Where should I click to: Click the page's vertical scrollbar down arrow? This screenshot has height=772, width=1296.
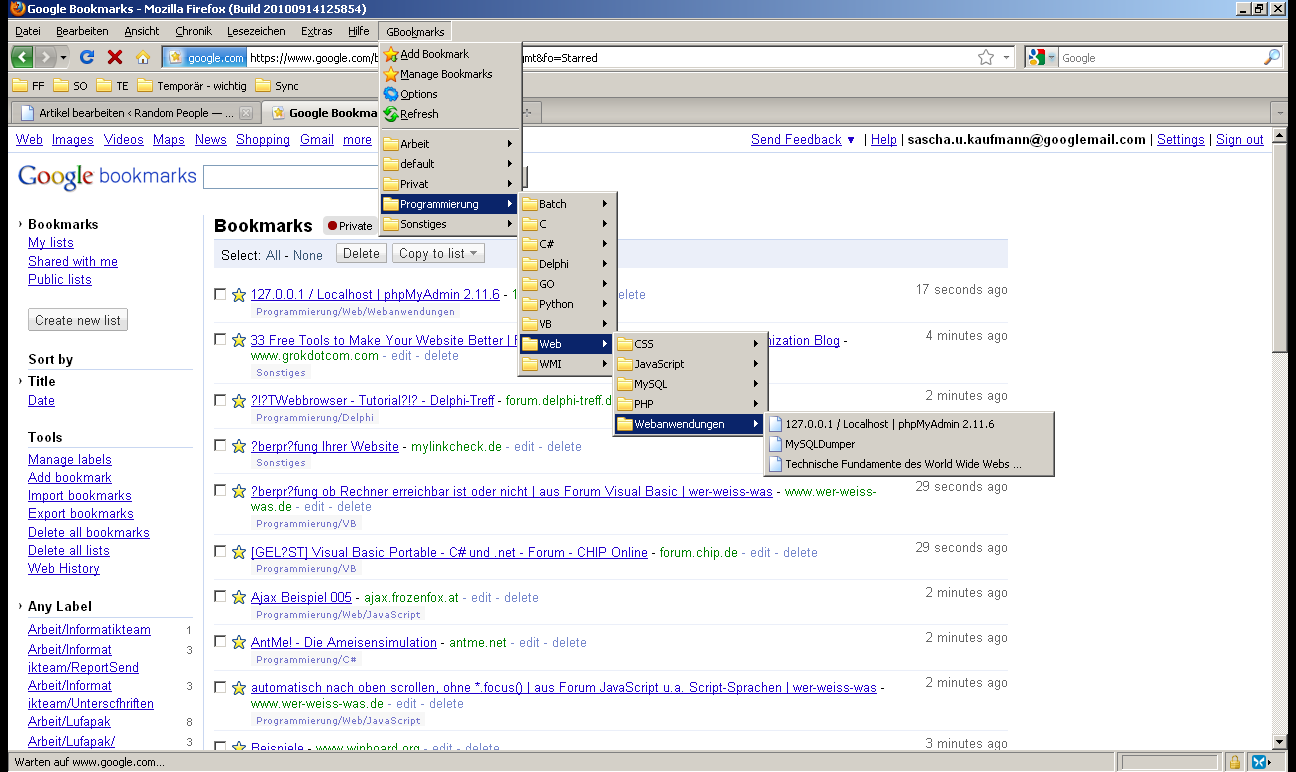click(x=1279, y=741)
